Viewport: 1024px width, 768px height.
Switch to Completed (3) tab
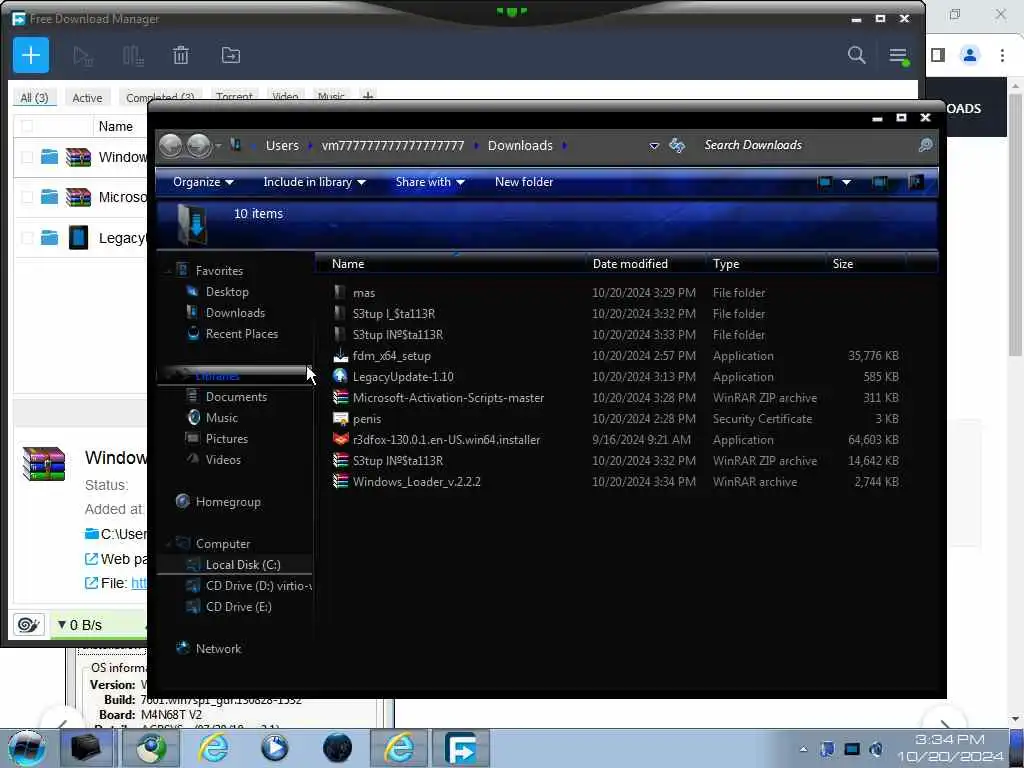pos(160,97)
